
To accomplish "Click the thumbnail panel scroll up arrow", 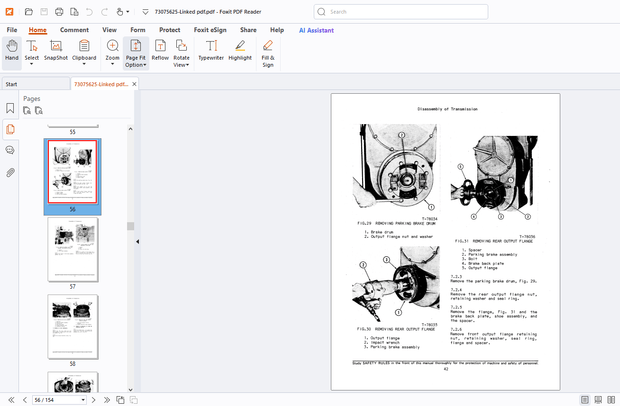I will pyautogui.click(x=130, y=129).
